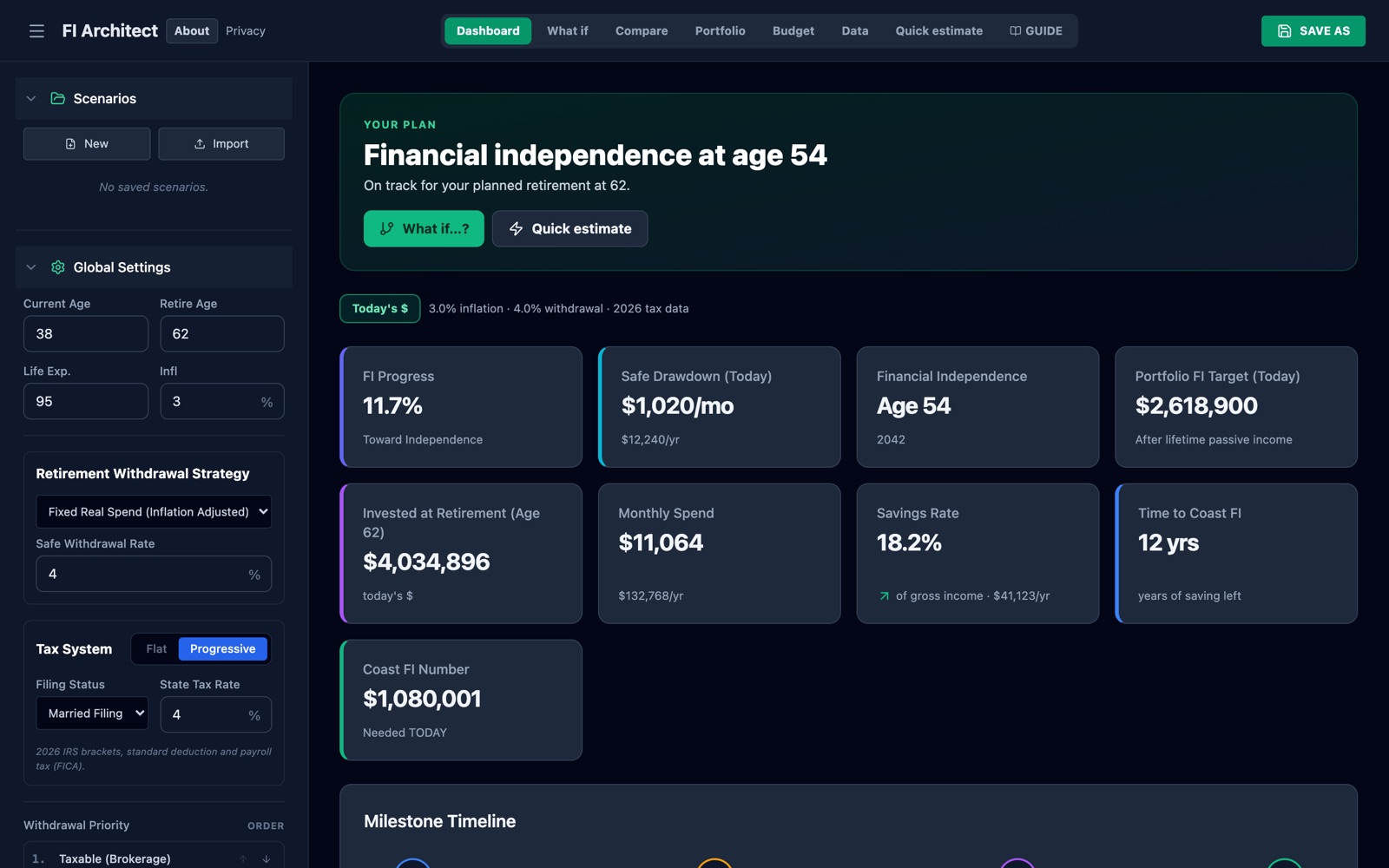Viewport: 1389px width, 868px height.
Task: Click the Savings Rate up-right arrow icon
Action: tap(884, 596)
